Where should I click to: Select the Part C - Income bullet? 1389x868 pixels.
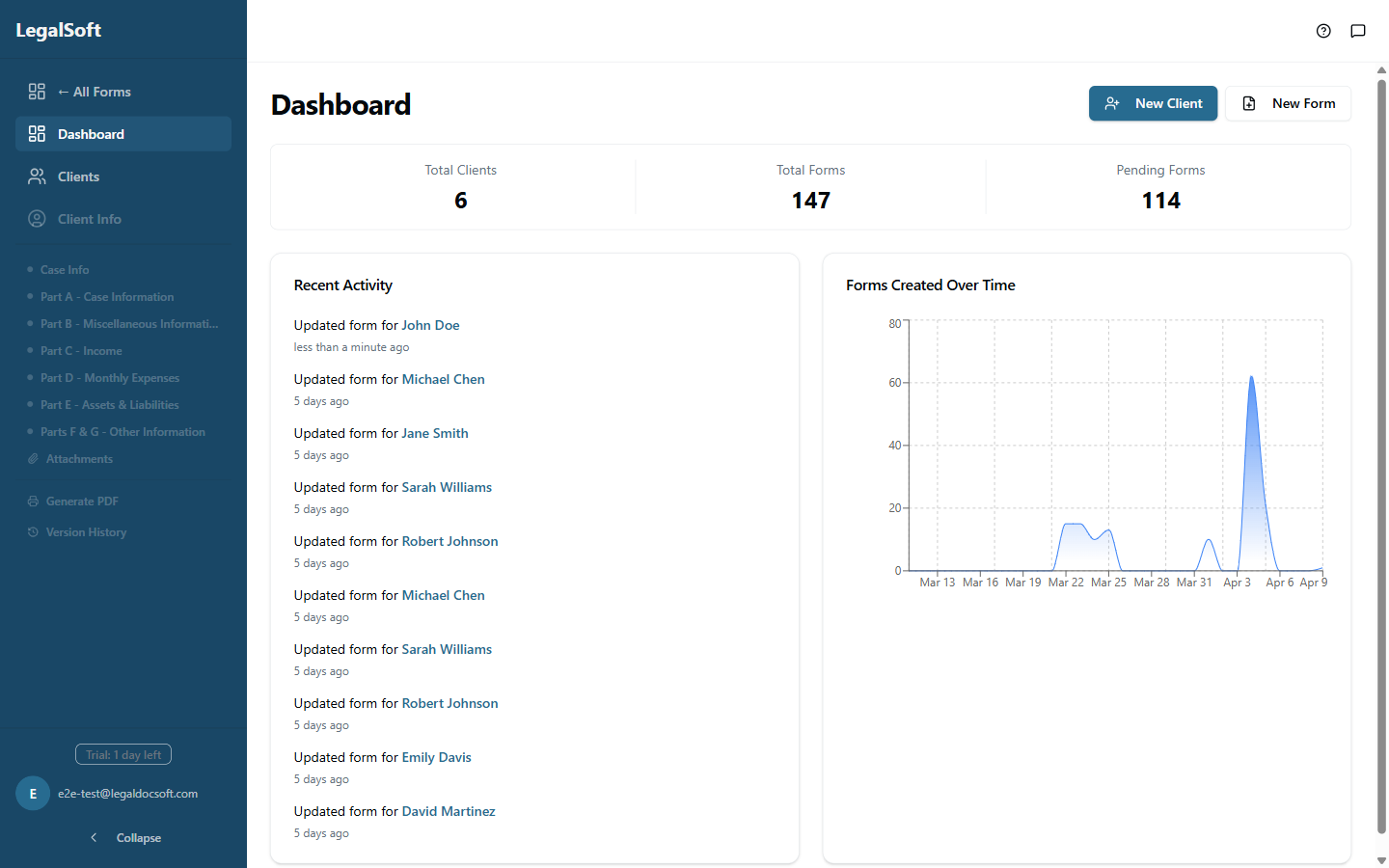pyautogui.click(x=30, y=350)
